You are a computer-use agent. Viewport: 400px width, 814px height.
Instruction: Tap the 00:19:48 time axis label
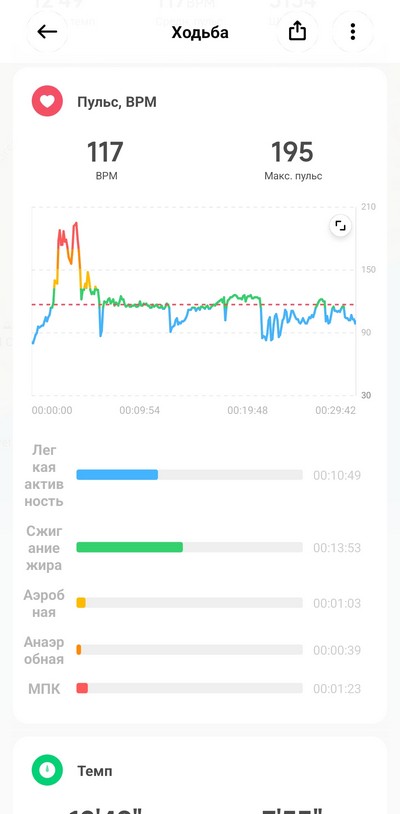[x=247, y=411]
